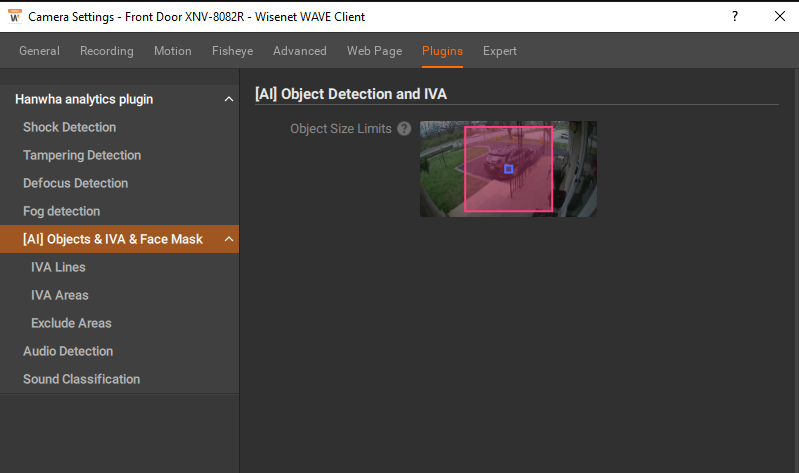Viewport: 799px width, 473px height.
Task: Open Fog detection settings
Action: pyautogui.click(x=62, y=211)
